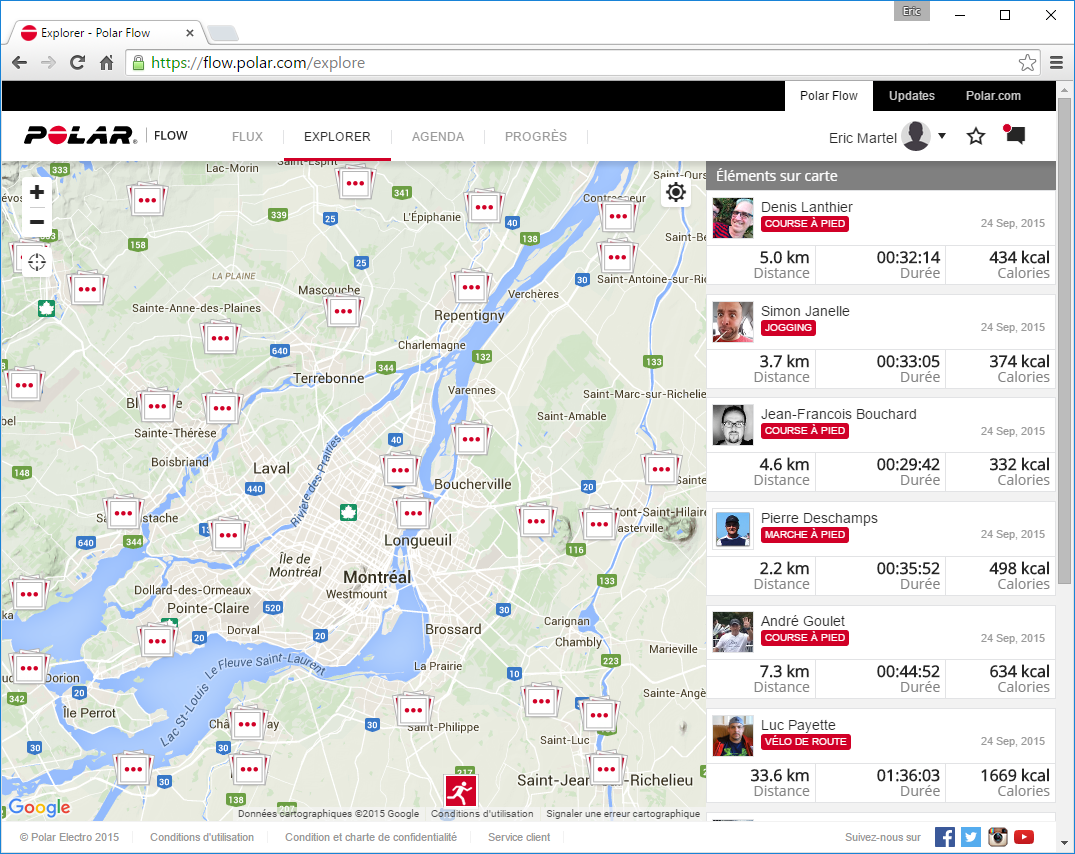Viewport: 1075px width, 854px height.
Task: Click the map zoom out minus button
Action: click(37, 222)
